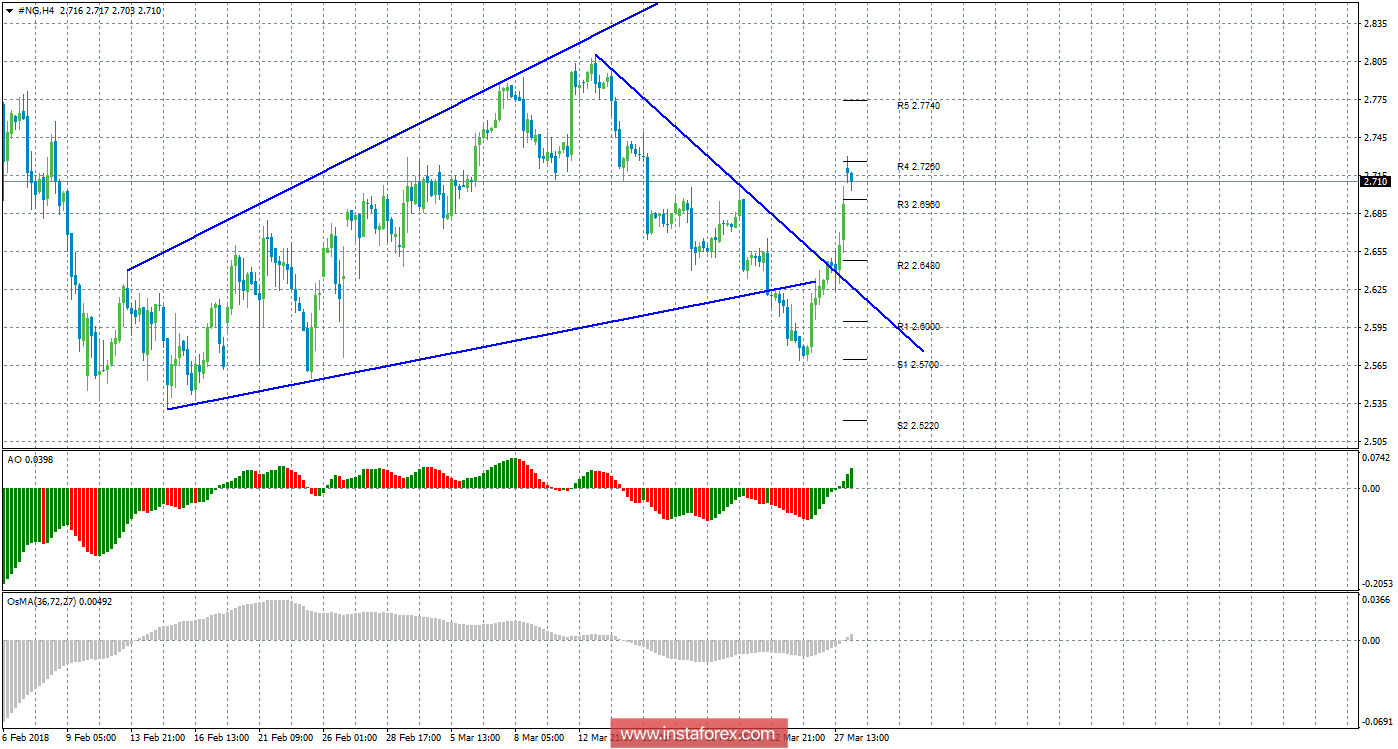This screenshot has width=1398, height=749.
Task: Click the 2.535 price axis value
Action: click(1376, 403)
